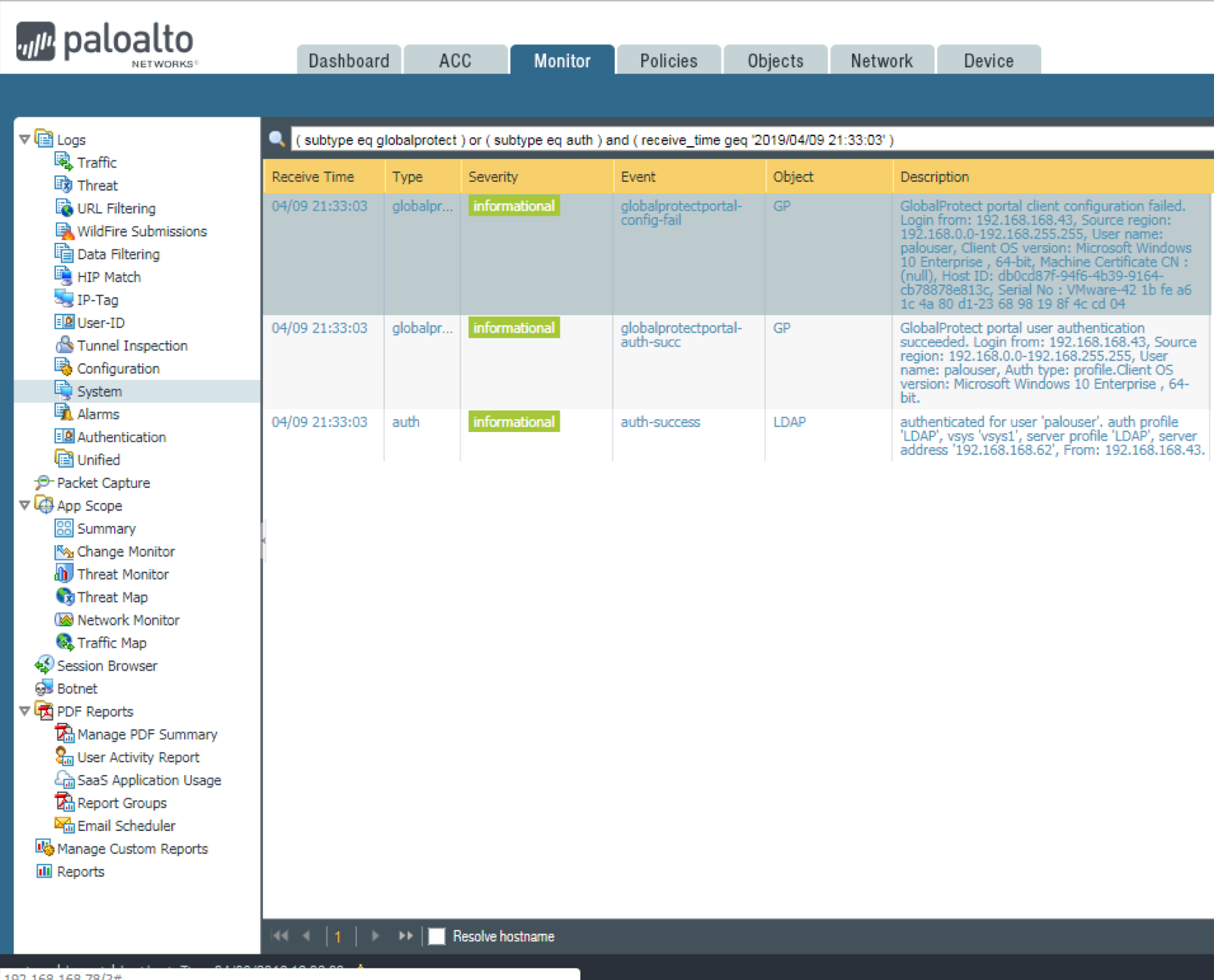The image size is (1214, 980).
Task: Click the globalprotectportal-config-fail event link
Action: [681, 213]
